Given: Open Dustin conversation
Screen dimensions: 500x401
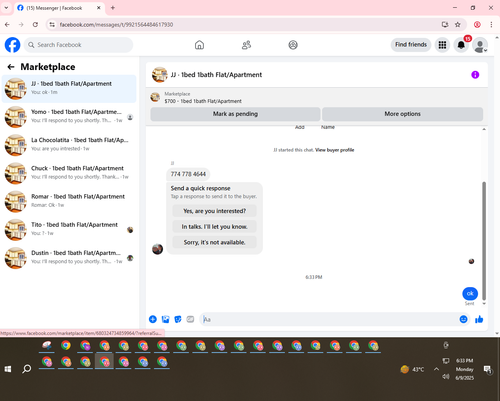Looking at the screenshot, I should [x=69, y=258].
